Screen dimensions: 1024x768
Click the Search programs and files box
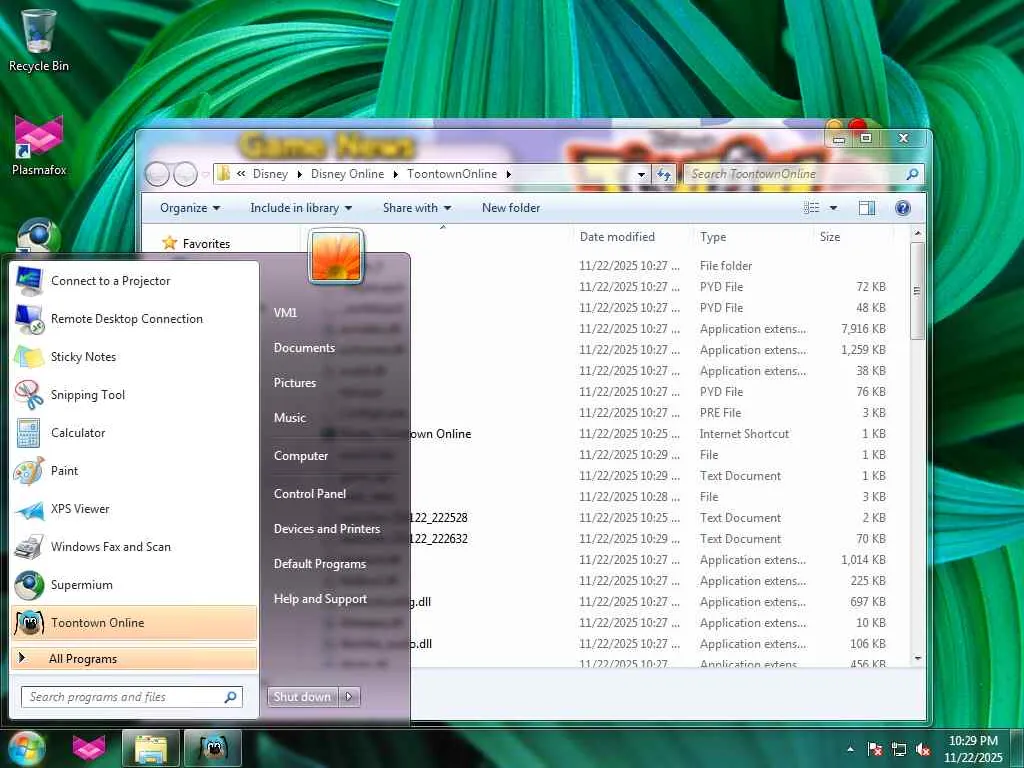click(x=131, y=697)
